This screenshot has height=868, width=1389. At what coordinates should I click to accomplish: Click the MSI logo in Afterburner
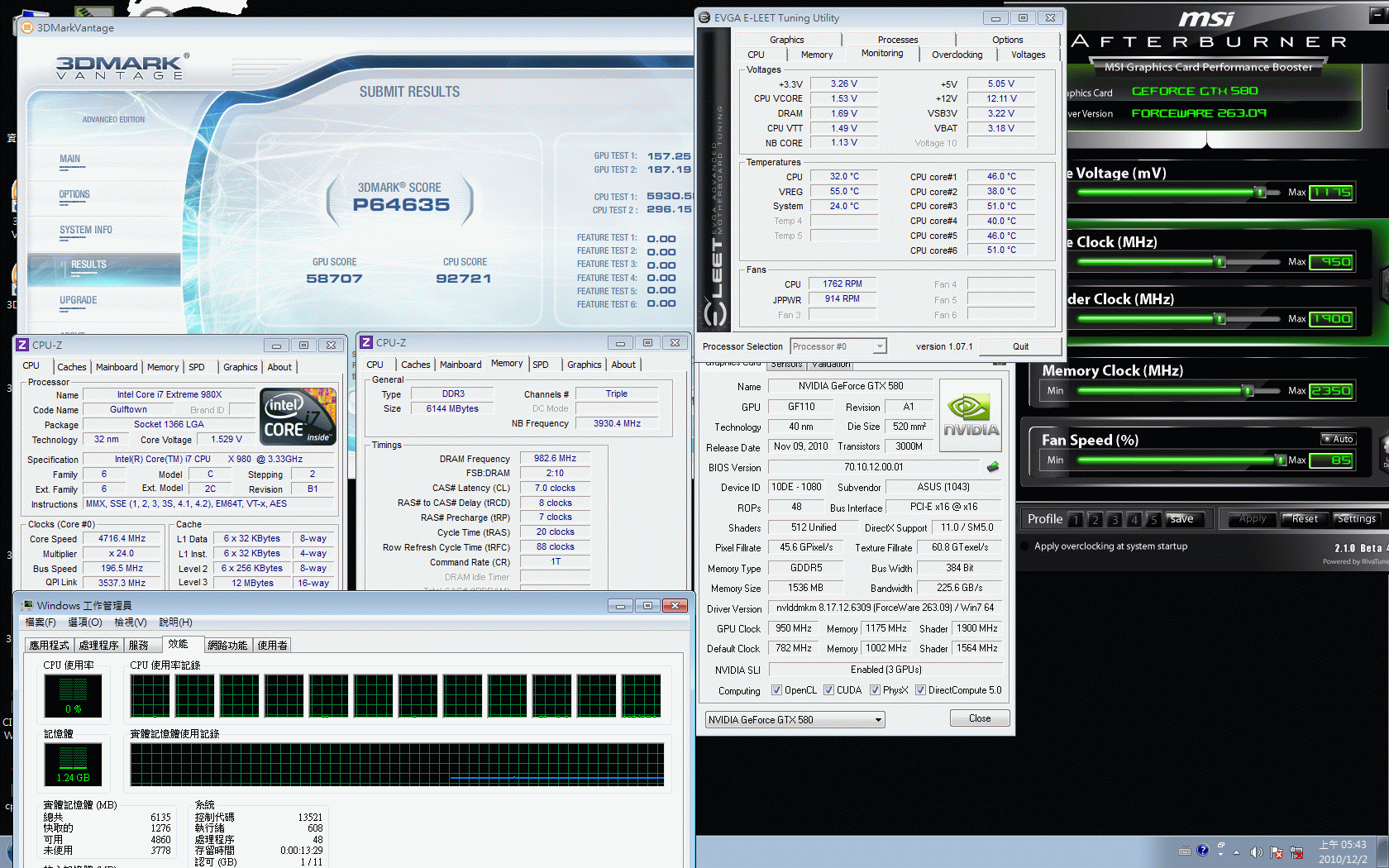1205,18
